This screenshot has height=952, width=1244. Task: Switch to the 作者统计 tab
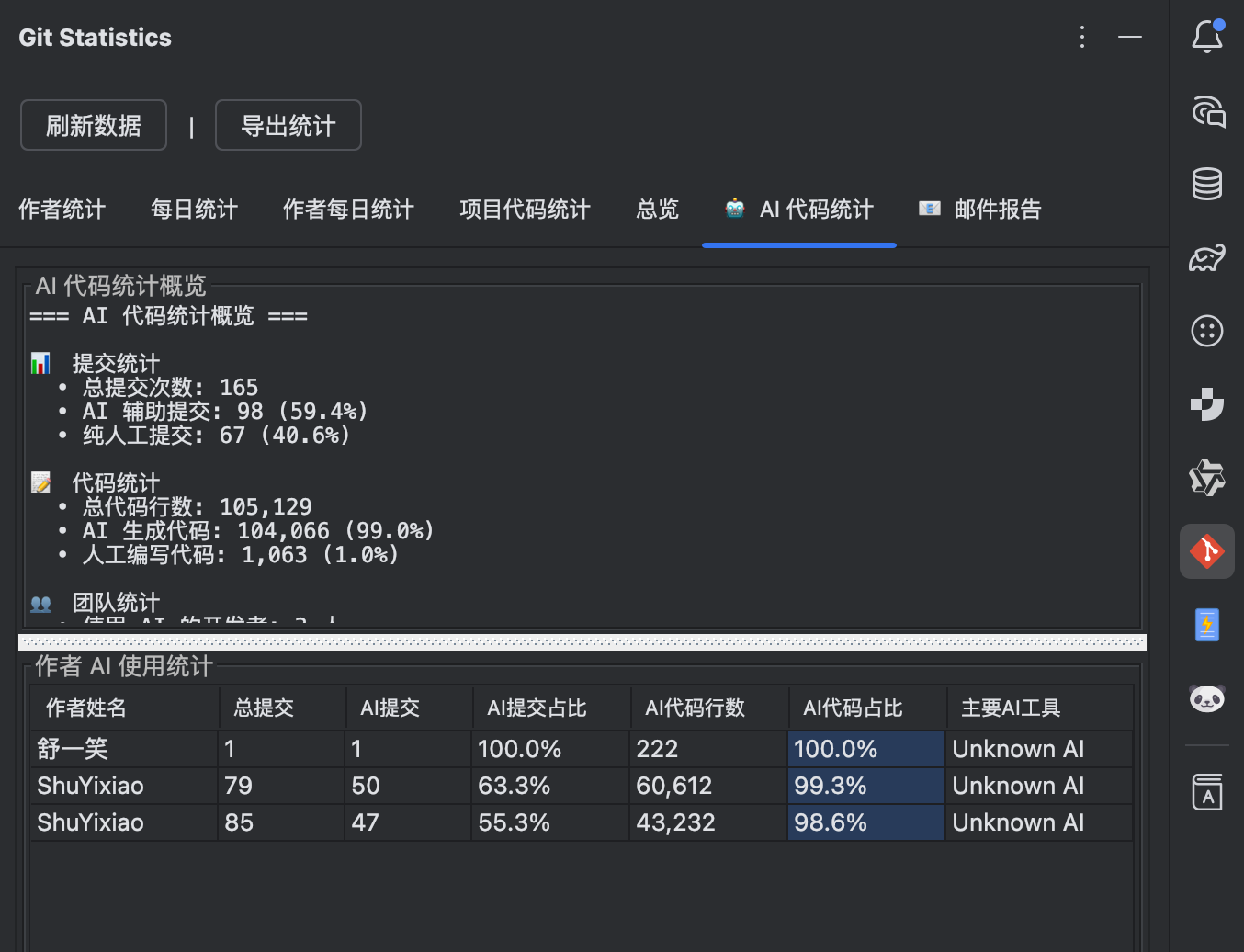coord(62,210)
